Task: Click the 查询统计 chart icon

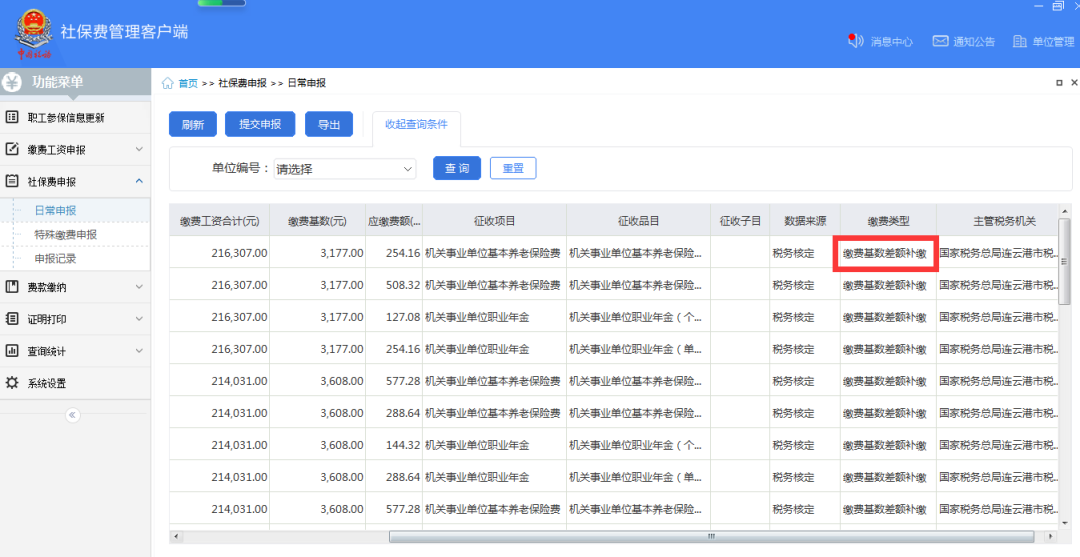Action: point(12,350)
